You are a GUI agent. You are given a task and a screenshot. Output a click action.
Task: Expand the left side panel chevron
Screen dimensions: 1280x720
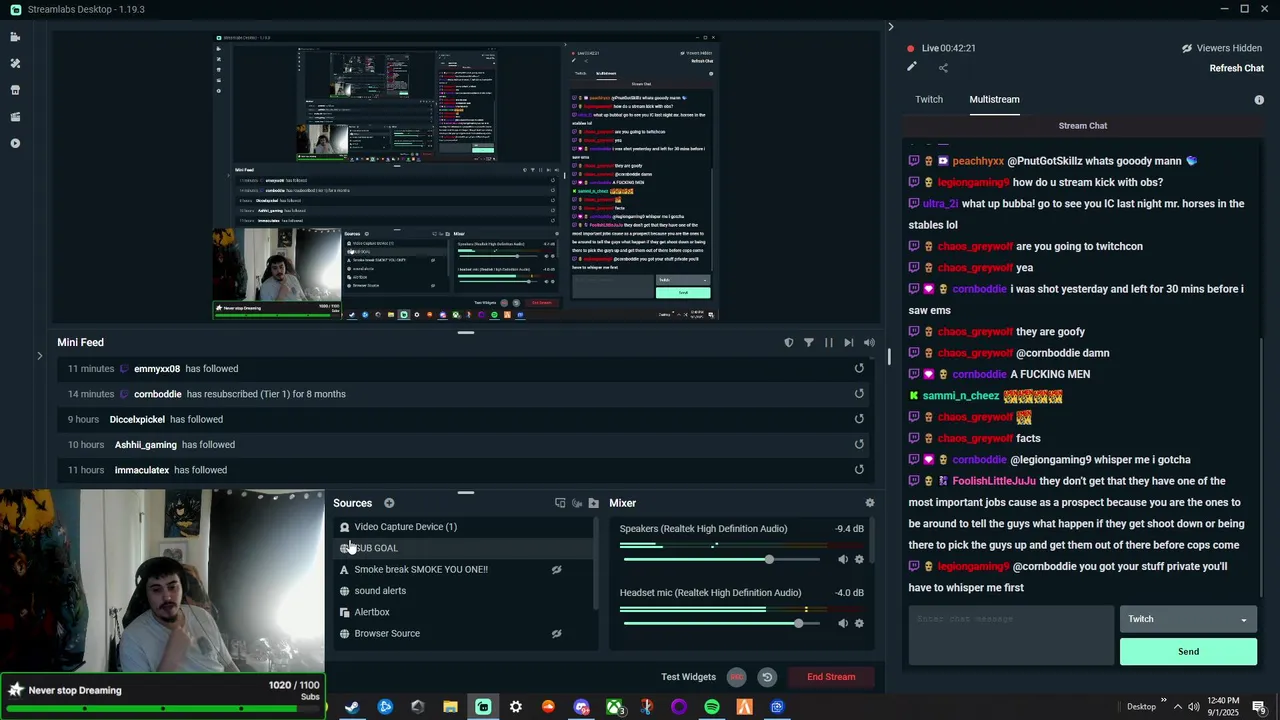tap(39, 355)
